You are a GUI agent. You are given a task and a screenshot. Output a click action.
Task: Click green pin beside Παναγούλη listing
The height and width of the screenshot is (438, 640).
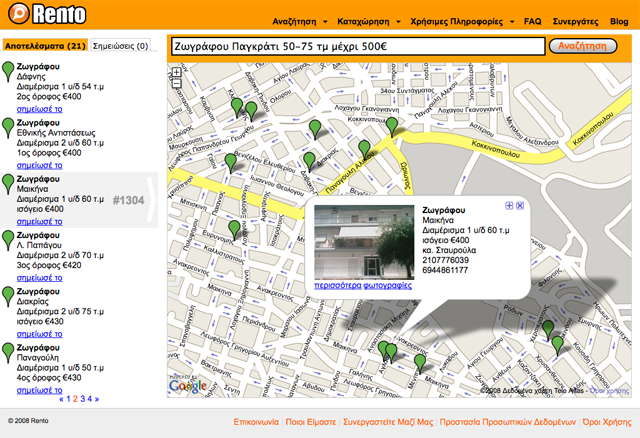click(x=8, y=353)
